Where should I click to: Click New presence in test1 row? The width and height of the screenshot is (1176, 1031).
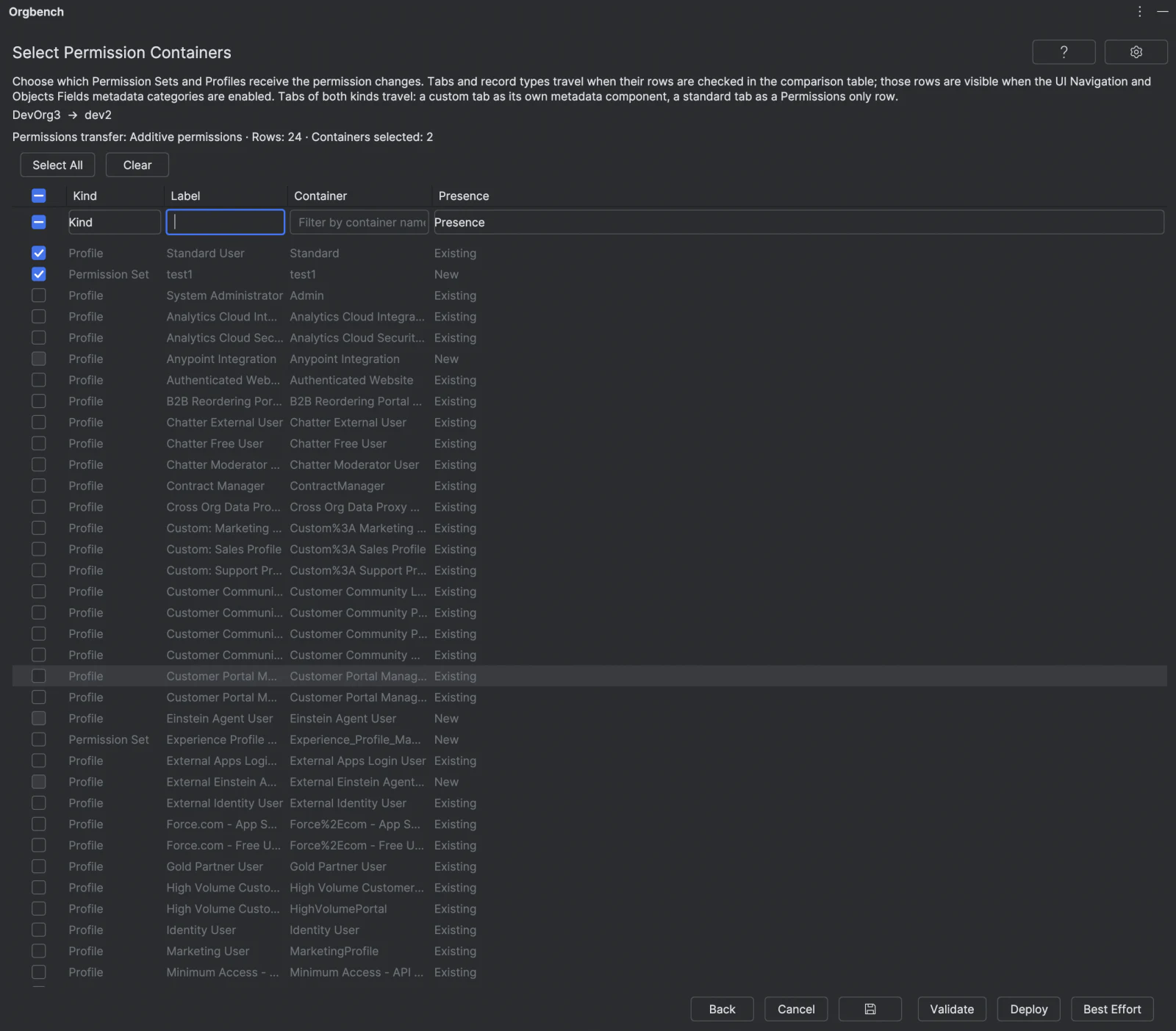click(x=446, y=274)
